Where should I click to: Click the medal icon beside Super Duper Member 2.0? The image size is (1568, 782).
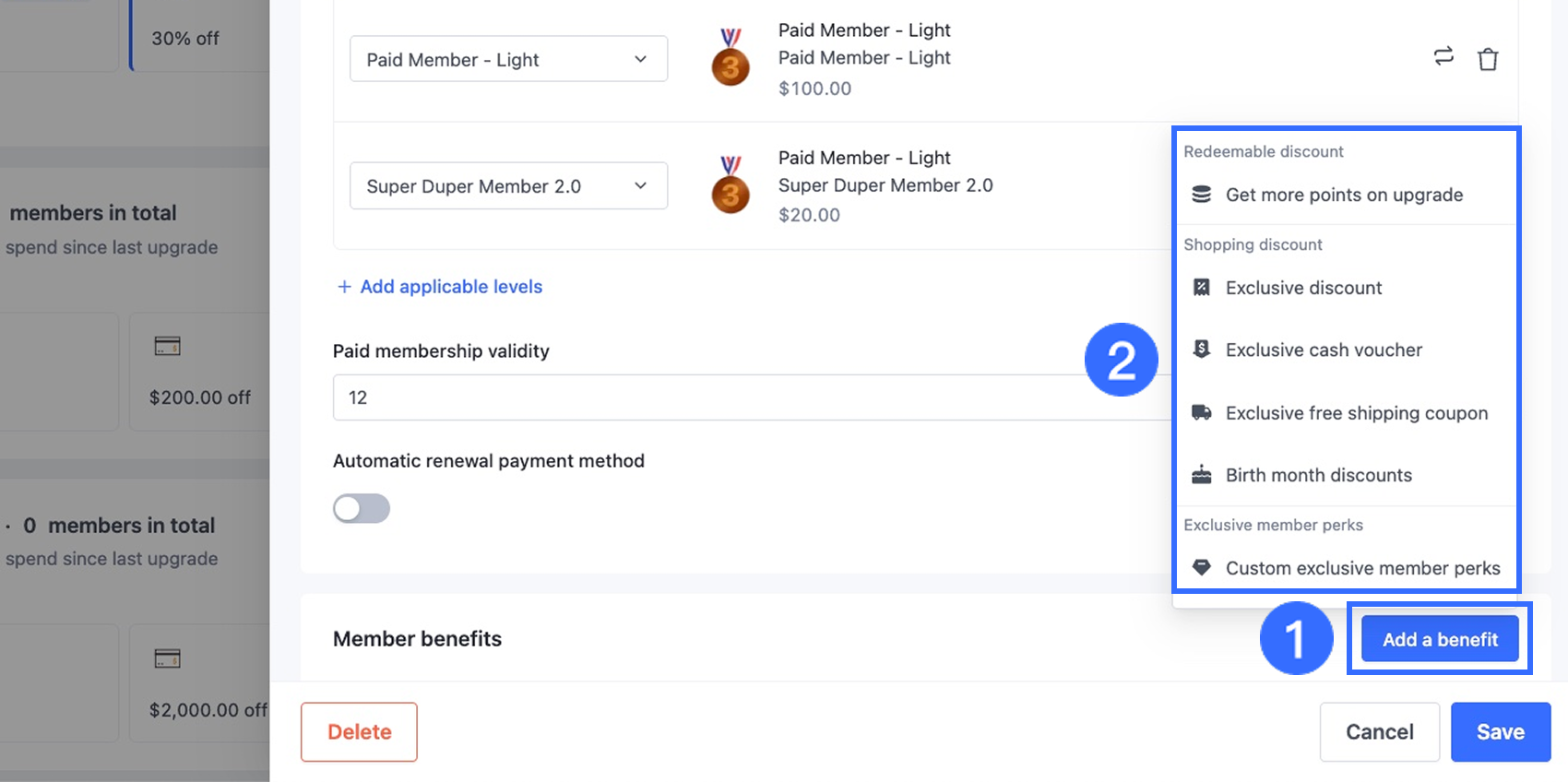731,185
